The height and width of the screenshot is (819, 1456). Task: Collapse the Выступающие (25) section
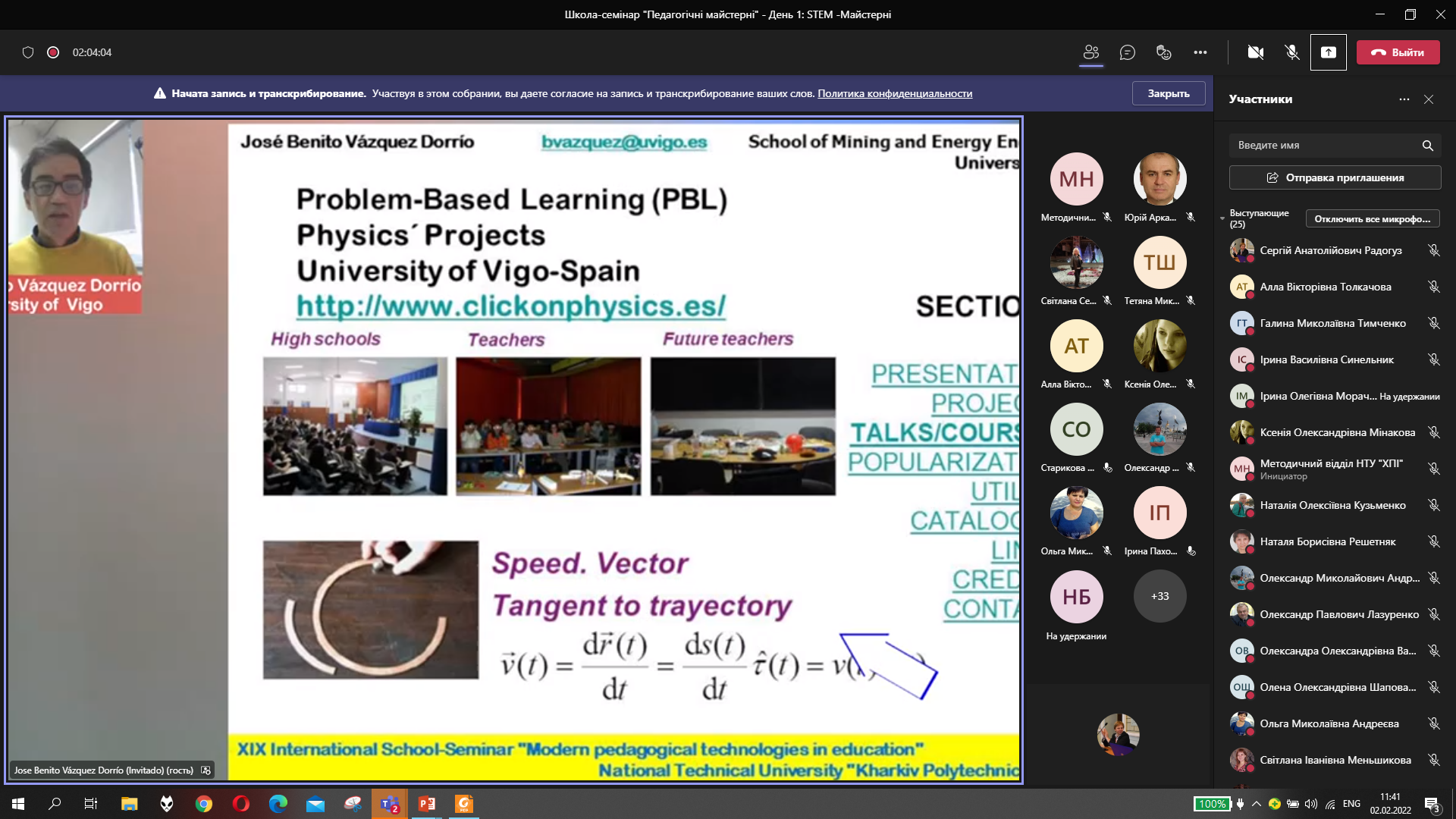click(x=1222, y=218)
